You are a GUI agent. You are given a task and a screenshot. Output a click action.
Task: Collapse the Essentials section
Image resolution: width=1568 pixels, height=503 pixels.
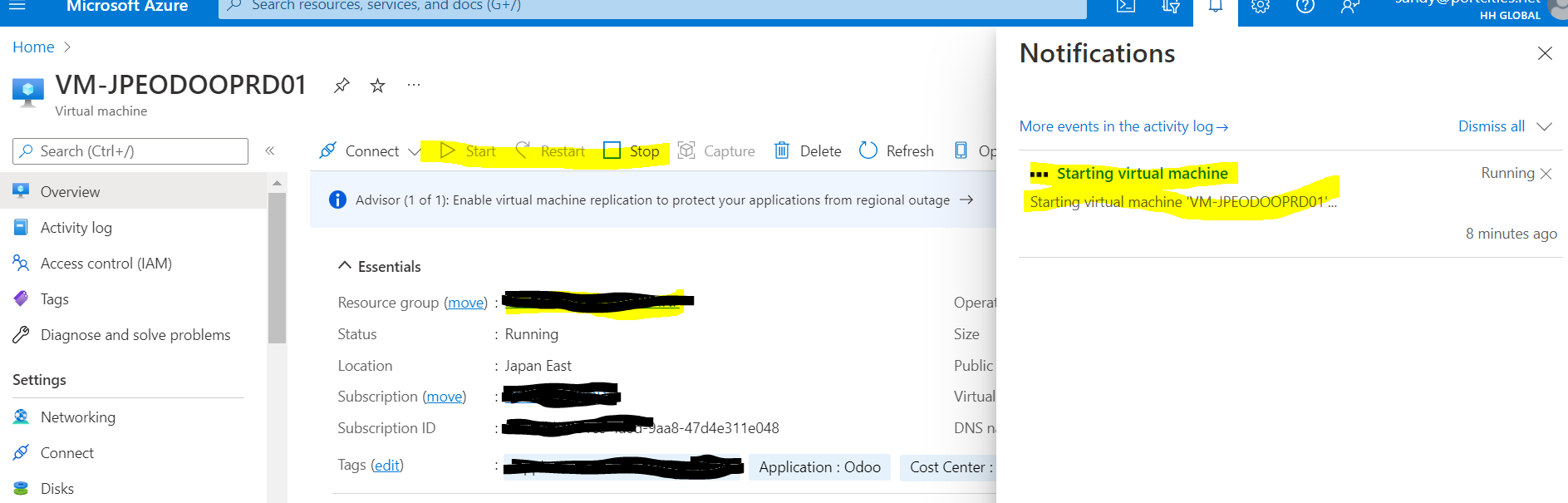(x=380, y=266)
